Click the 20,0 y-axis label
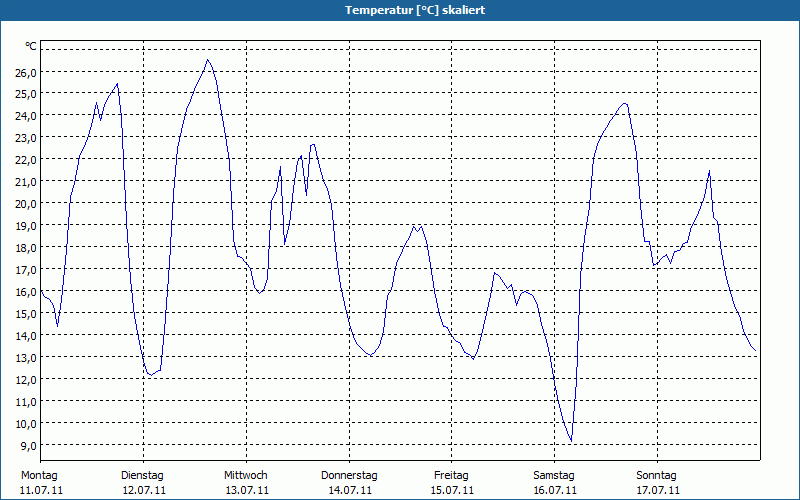 26,204
